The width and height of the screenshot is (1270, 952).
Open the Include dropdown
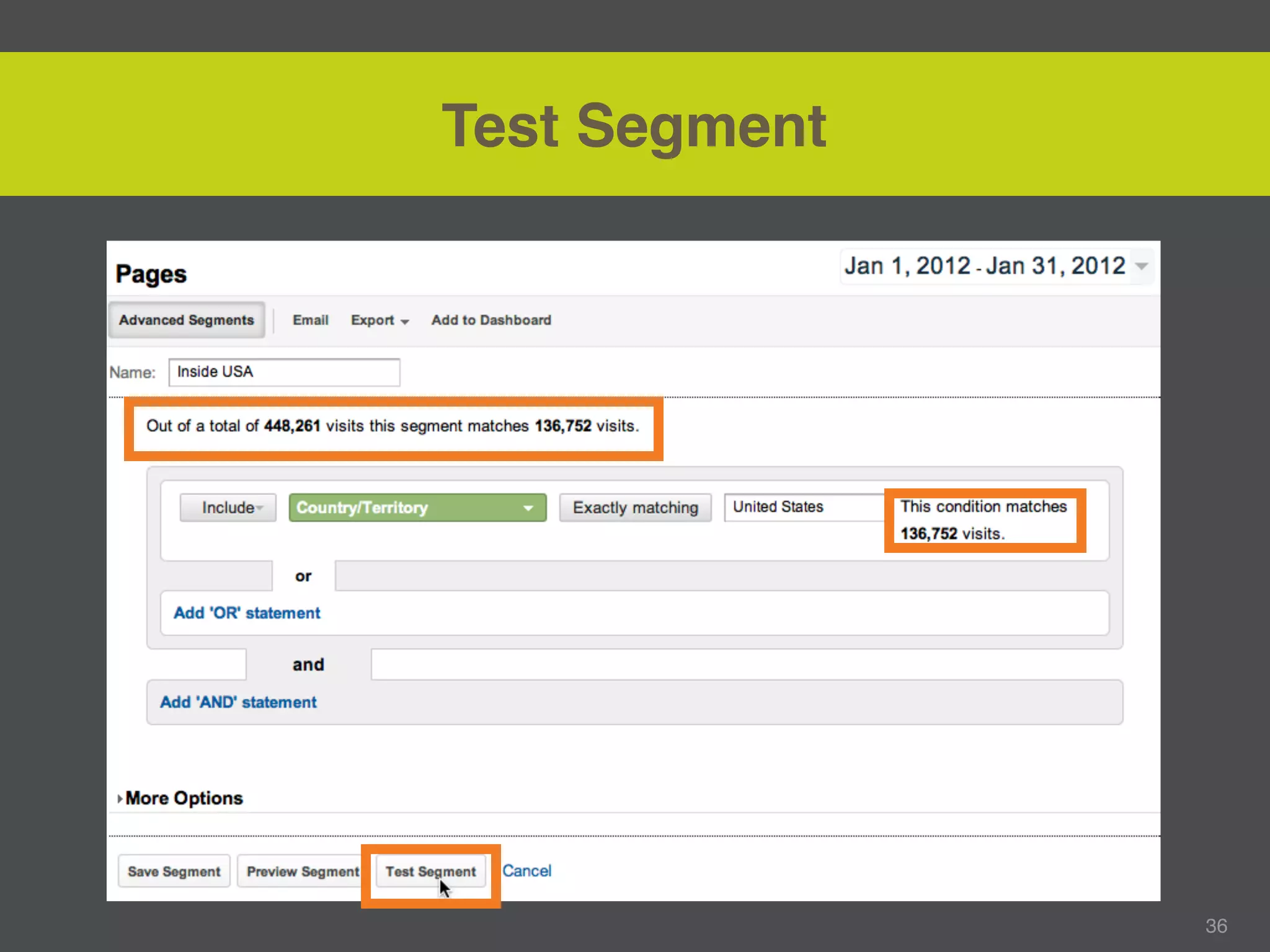tap(228, 508)
